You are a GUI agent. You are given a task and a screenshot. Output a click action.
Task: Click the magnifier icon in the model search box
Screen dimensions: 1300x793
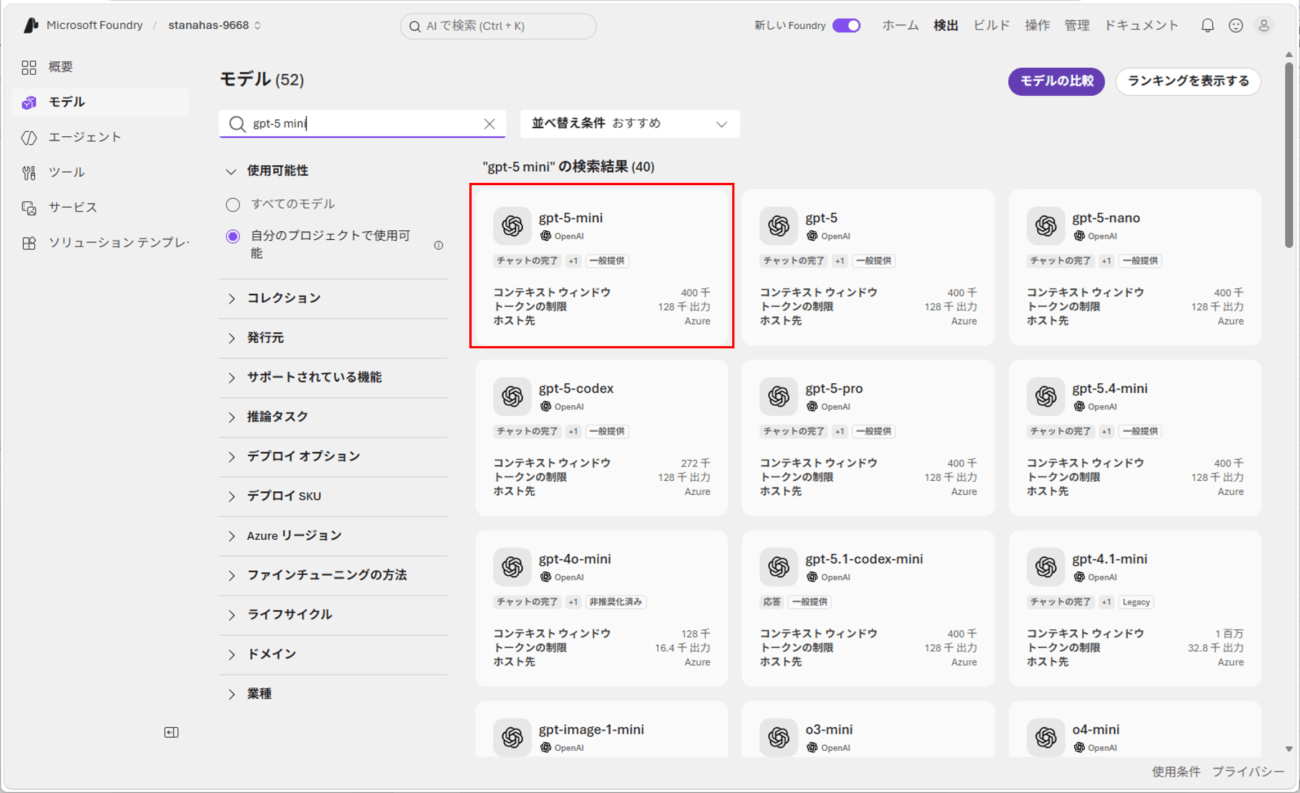click(x=237, y=124)
